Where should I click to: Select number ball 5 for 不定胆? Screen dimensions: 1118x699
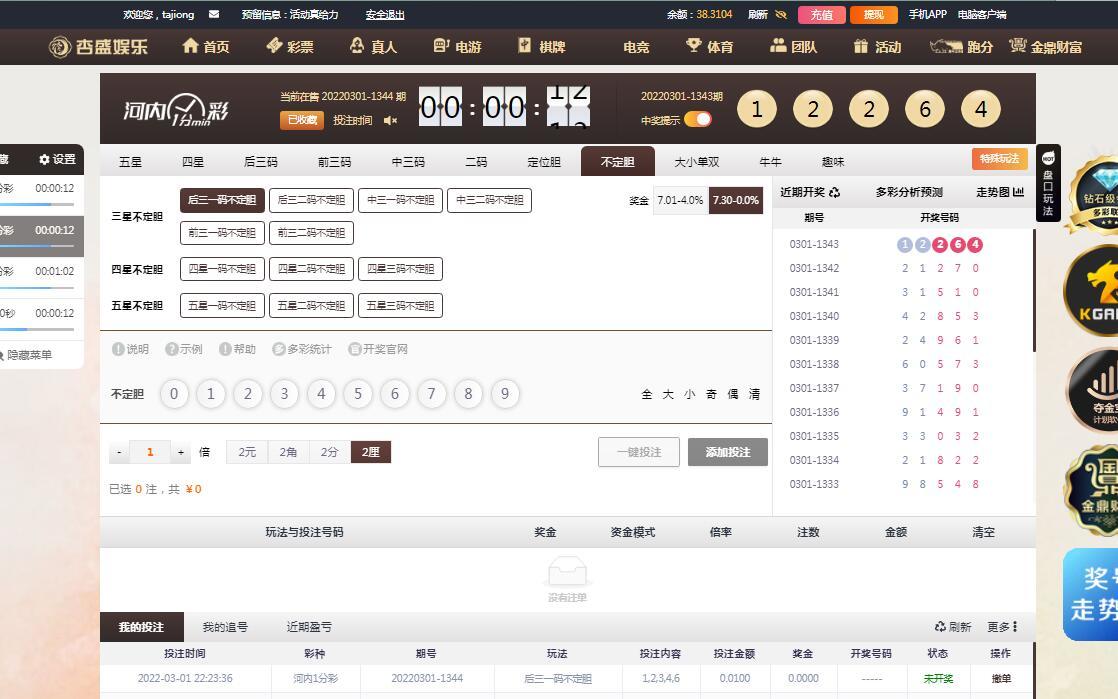(358, 394)
